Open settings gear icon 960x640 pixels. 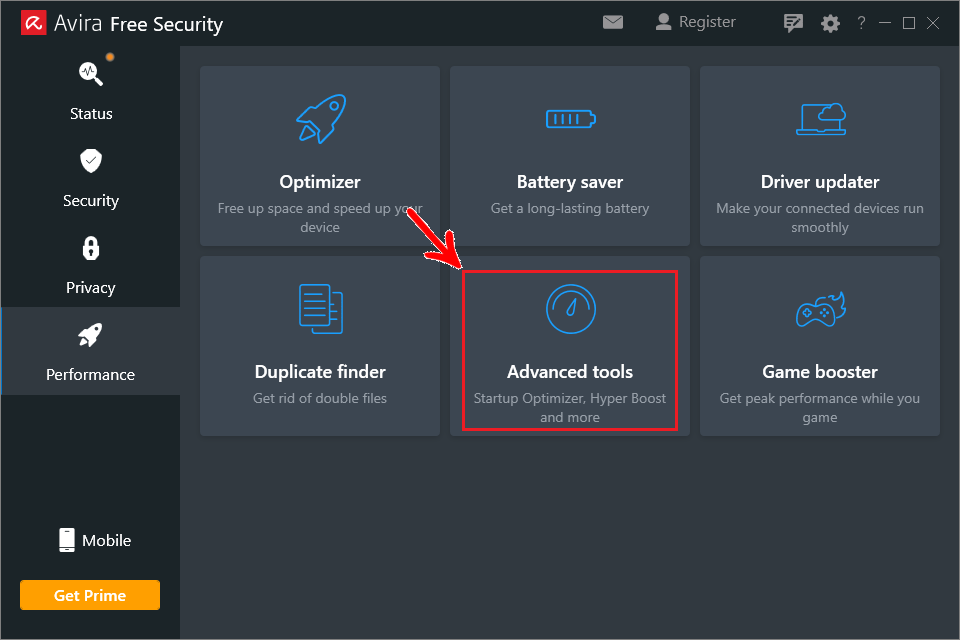830,24
